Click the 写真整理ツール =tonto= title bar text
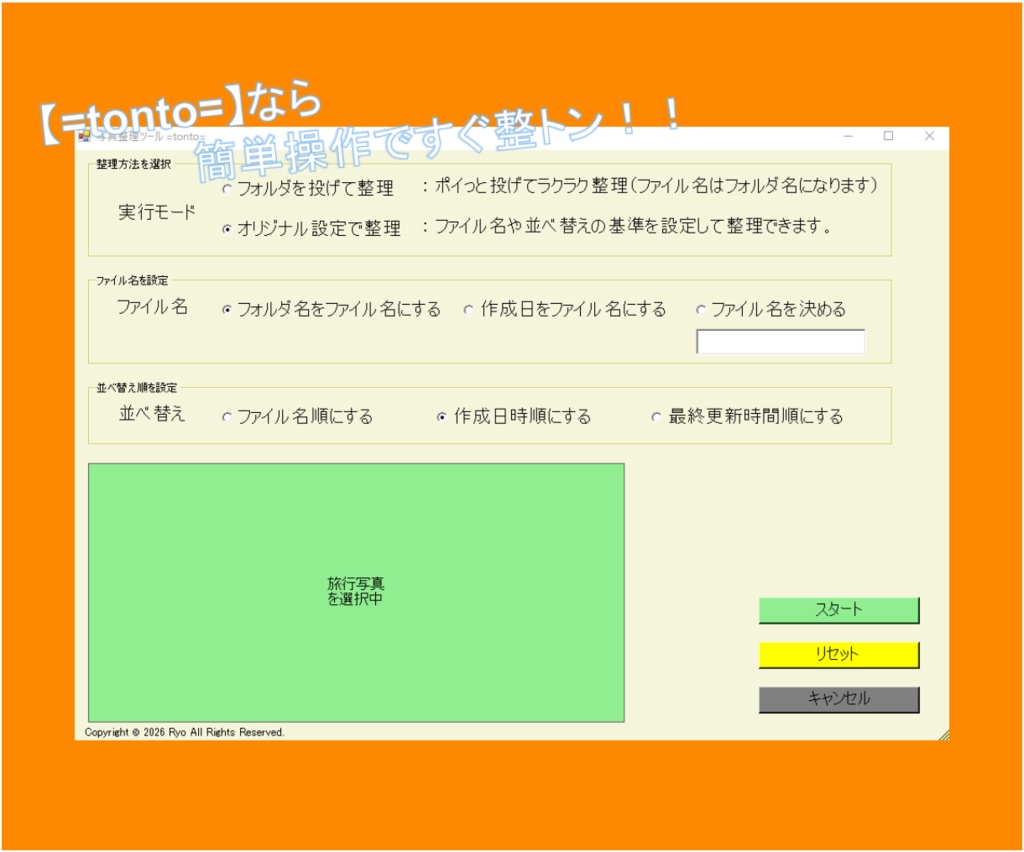1024x852 pixels. point(150,136)
